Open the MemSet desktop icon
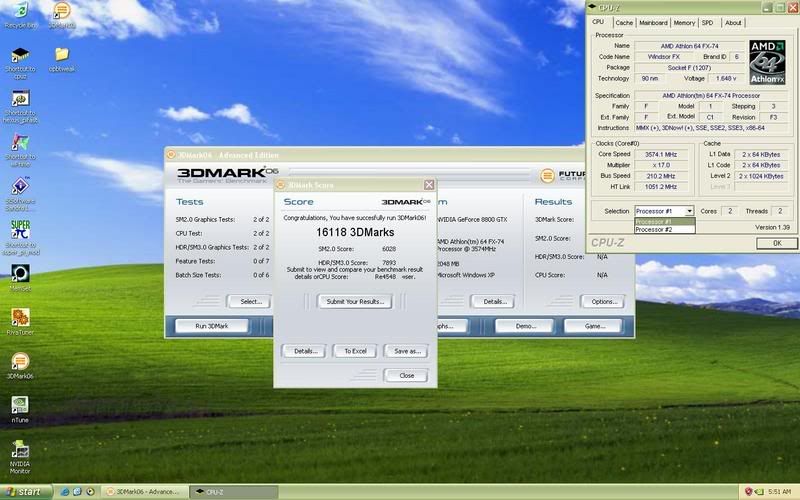The image size is (800, 500). [20, 273]
